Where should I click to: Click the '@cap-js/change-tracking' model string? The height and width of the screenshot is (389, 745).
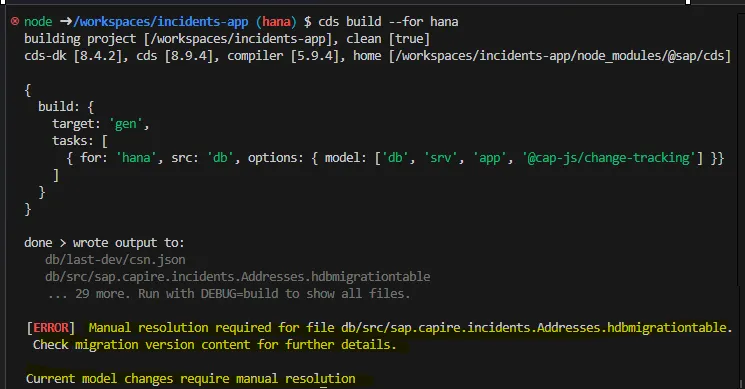coord(609,158)
